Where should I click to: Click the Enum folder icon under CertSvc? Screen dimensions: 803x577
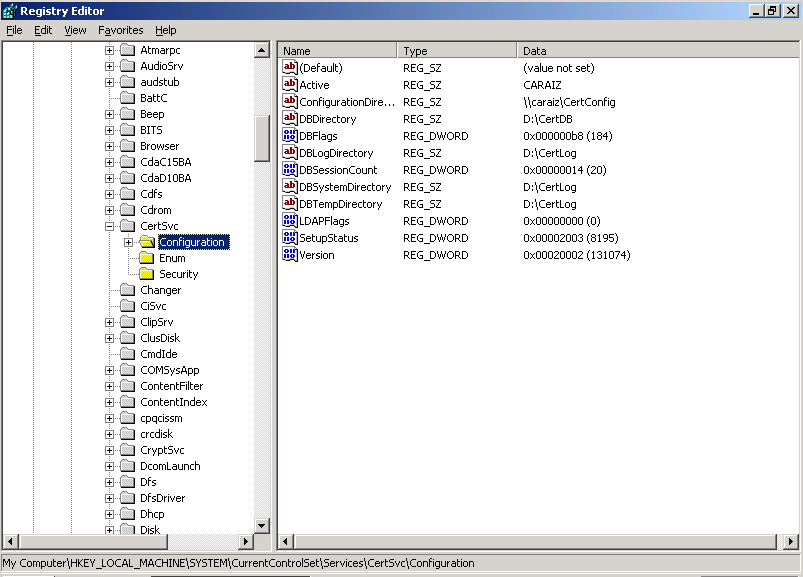(146, 258)
